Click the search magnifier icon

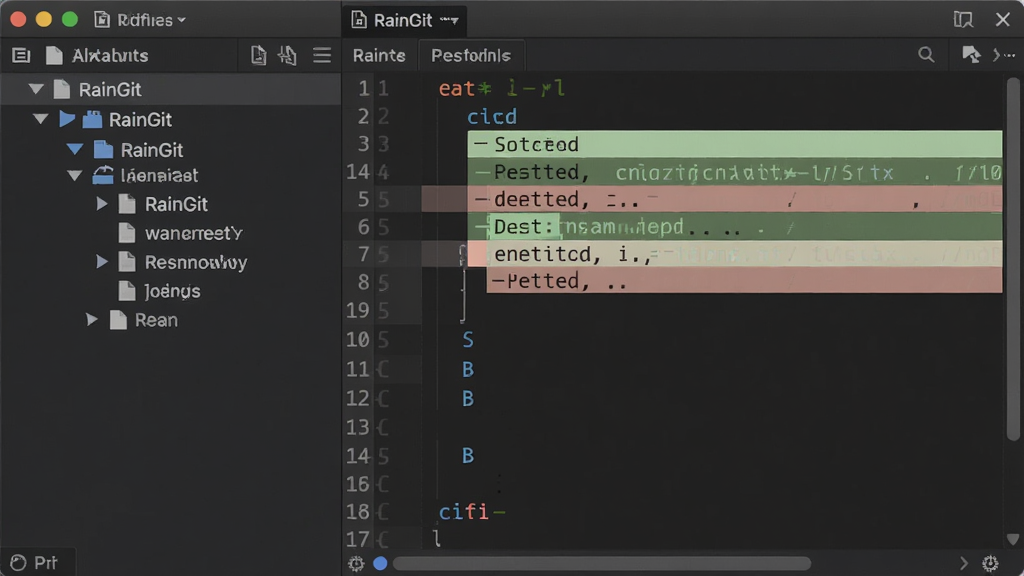[926, 55]
